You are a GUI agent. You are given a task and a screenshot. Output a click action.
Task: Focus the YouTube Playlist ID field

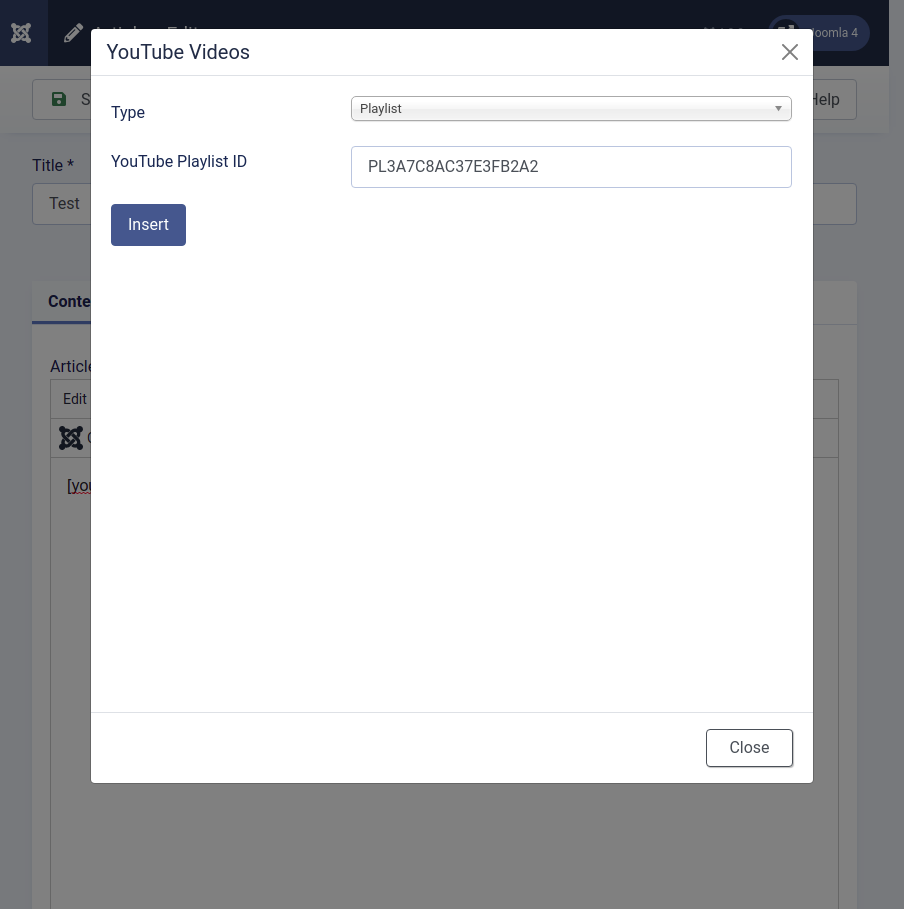tap(571, 167)
